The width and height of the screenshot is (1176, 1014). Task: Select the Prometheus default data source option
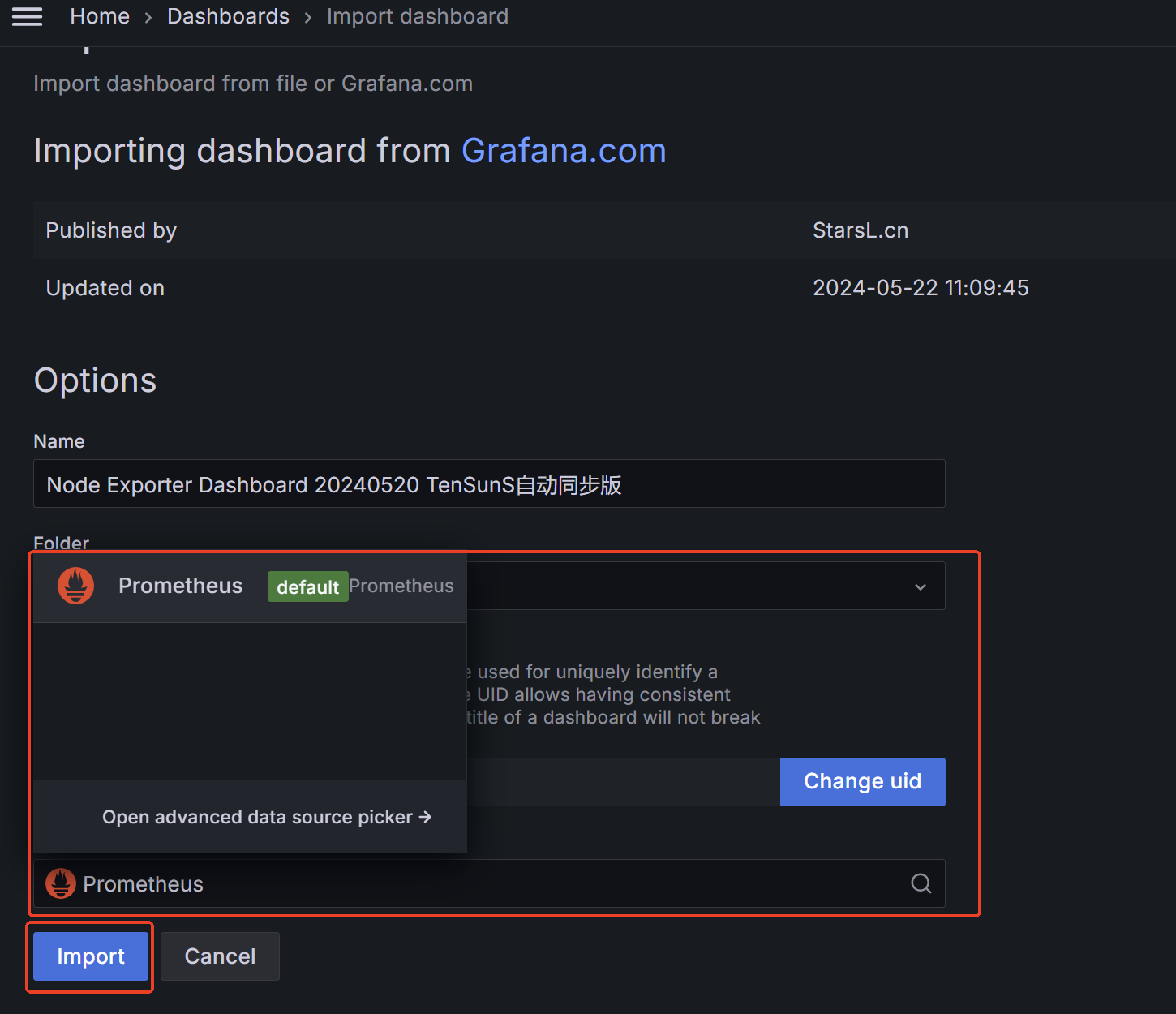[180, 586]
